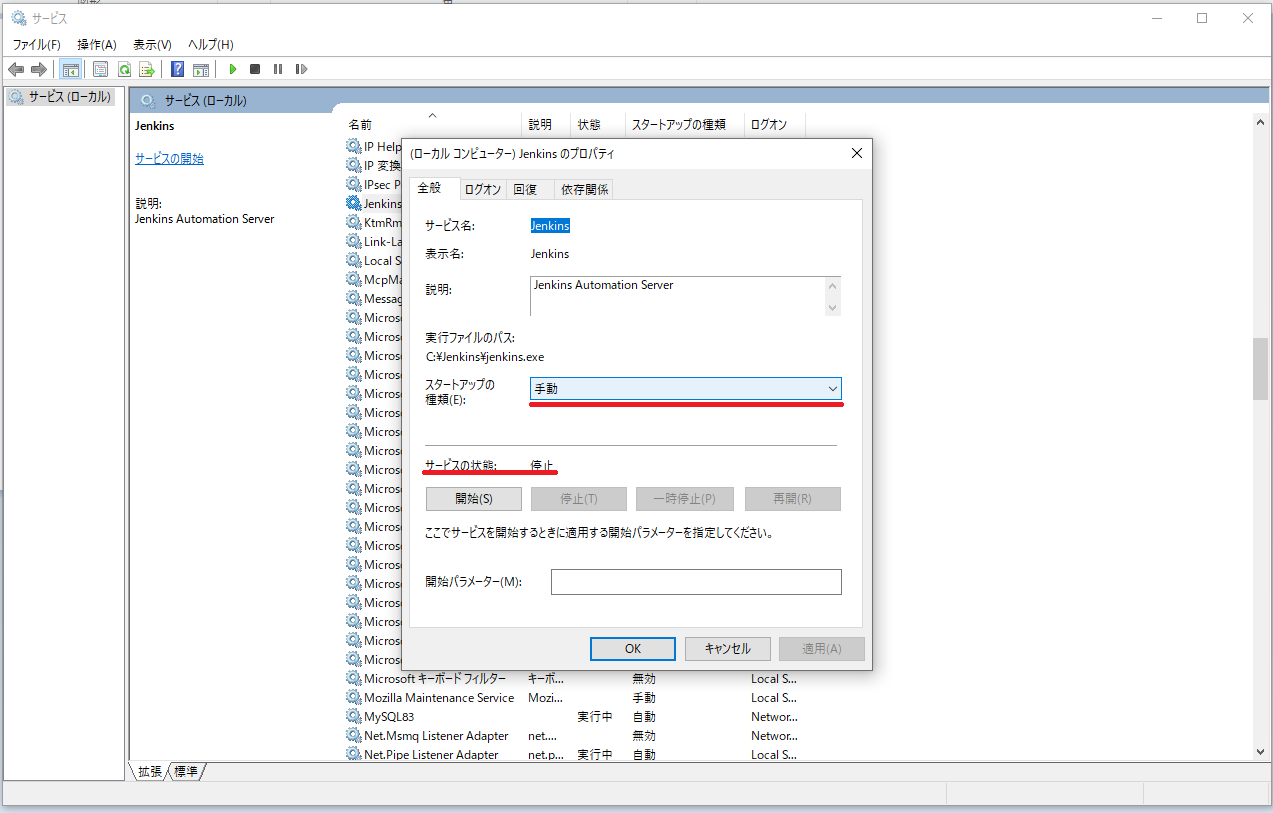Switch to the 回復 tab

[x=526, y=190]
